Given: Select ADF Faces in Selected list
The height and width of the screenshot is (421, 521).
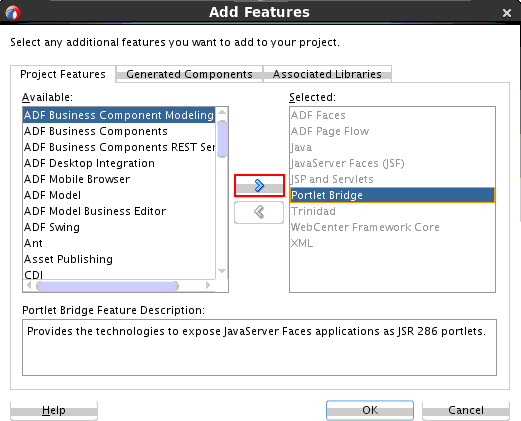Looking at the screenshot, I should [x=392, y=115].
